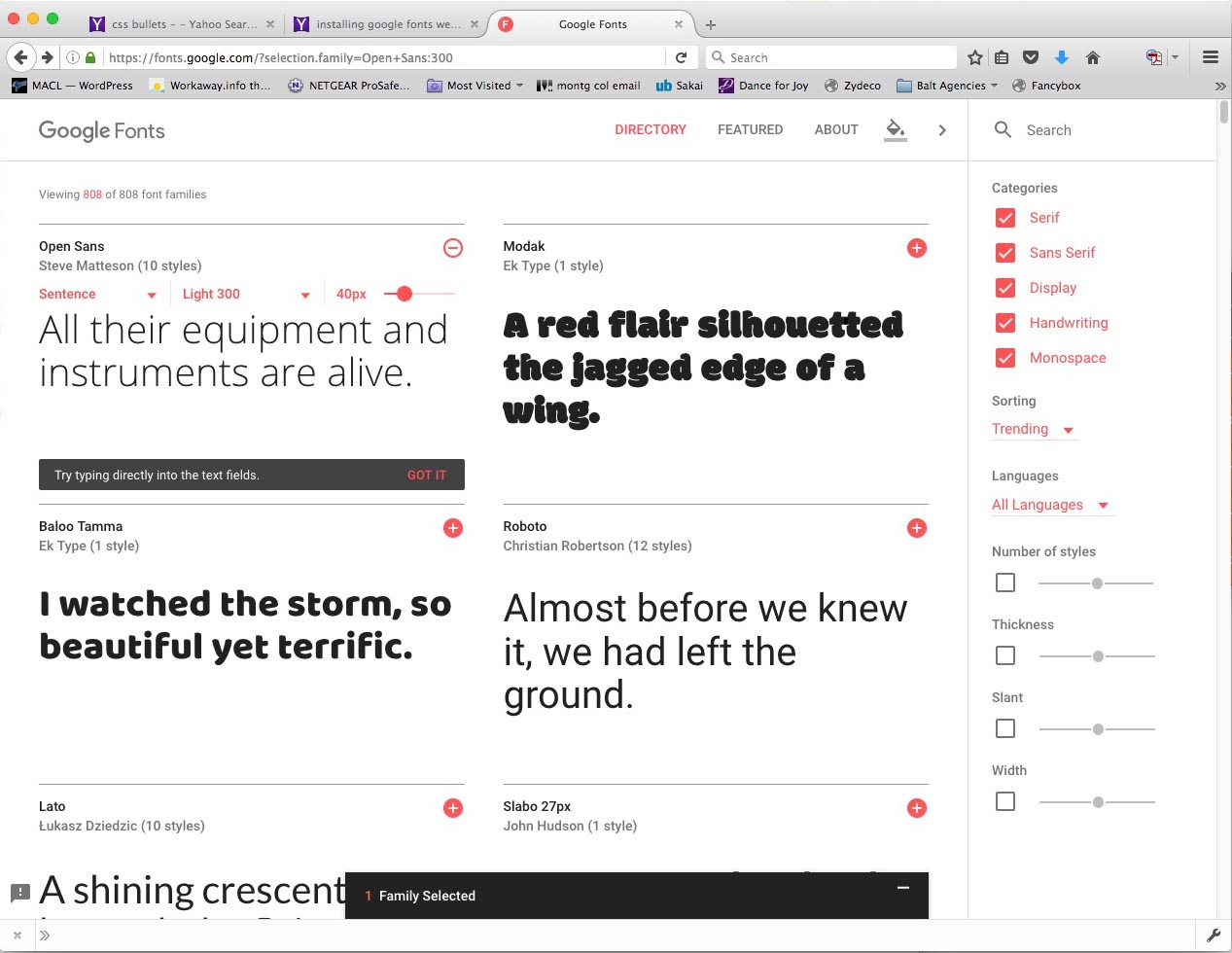The height and width of the screenshot is (953, 1232).
Task: Enable the Thickness filter checkbox
Action: [1005, 655]
